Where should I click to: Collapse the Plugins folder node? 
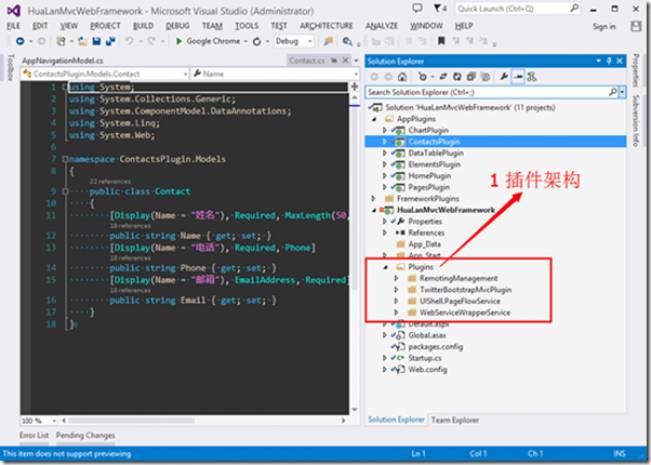385,267
